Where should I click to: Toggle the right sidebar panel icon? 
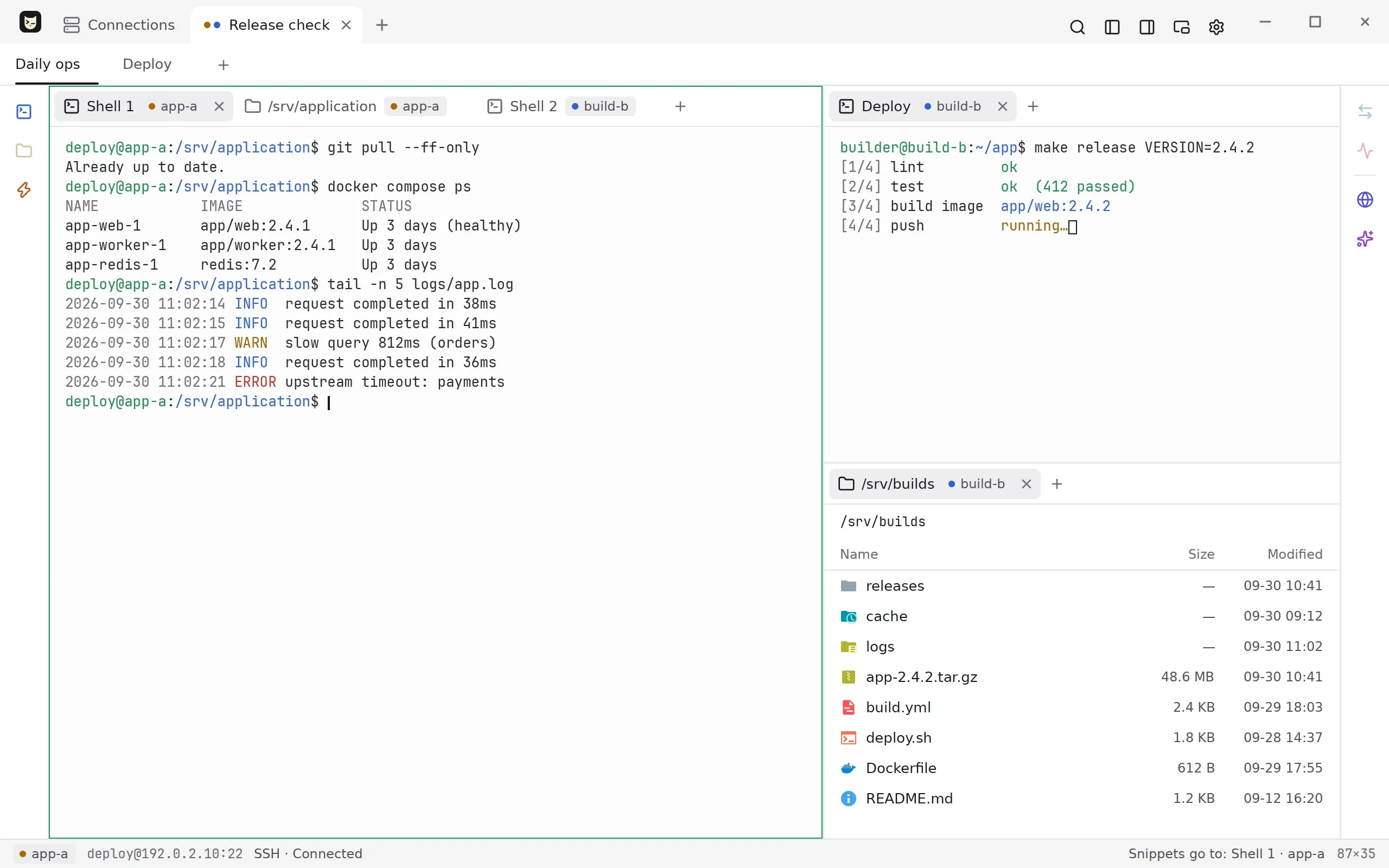click(x=1147, y=27)
